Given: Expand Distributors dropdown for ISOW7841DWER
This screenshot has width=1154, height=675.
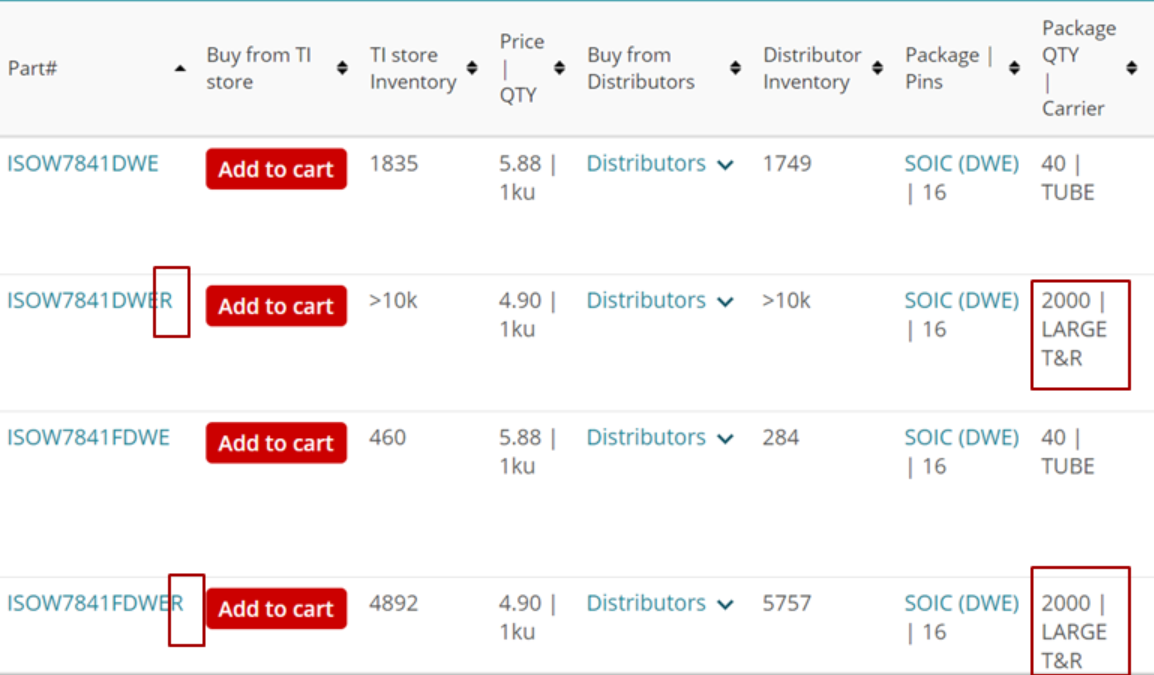Looking at the screenshot, I should pos(660,301).
